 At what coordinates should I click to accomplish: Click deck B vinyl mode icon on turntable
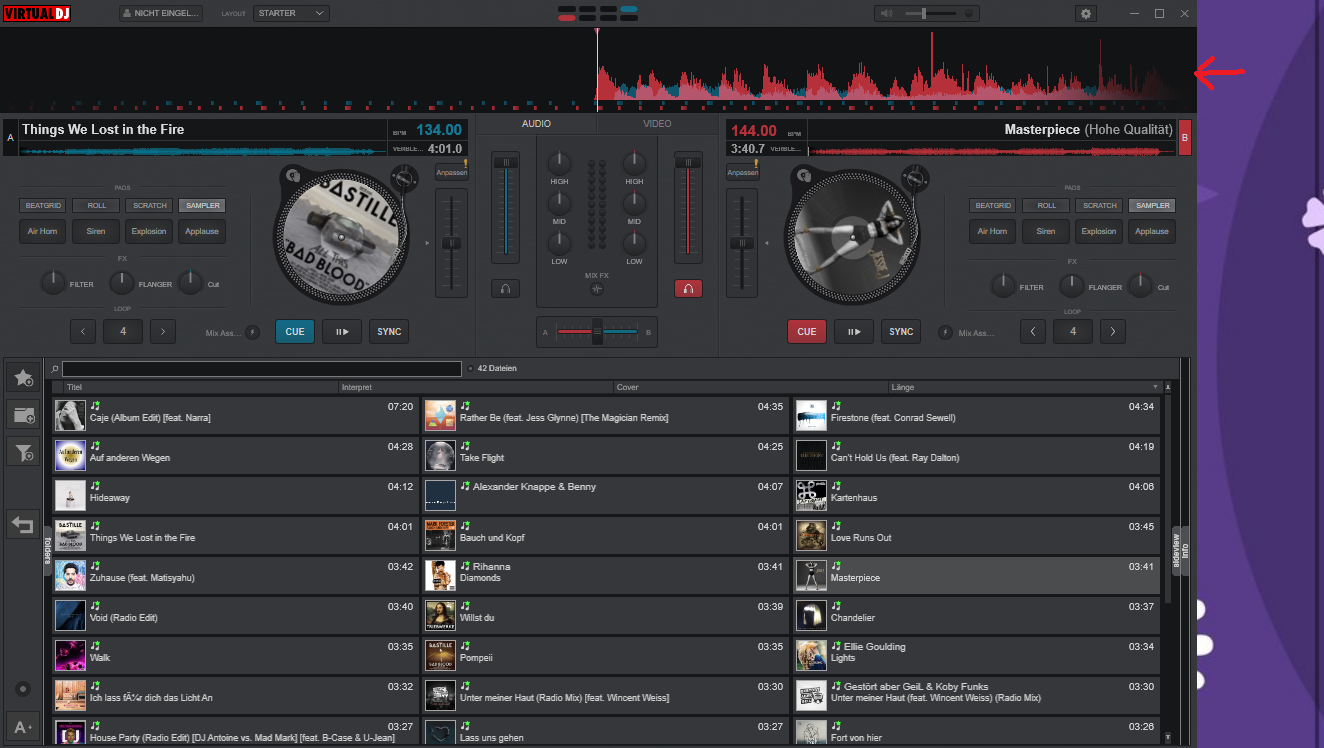(x=801, y=177)
